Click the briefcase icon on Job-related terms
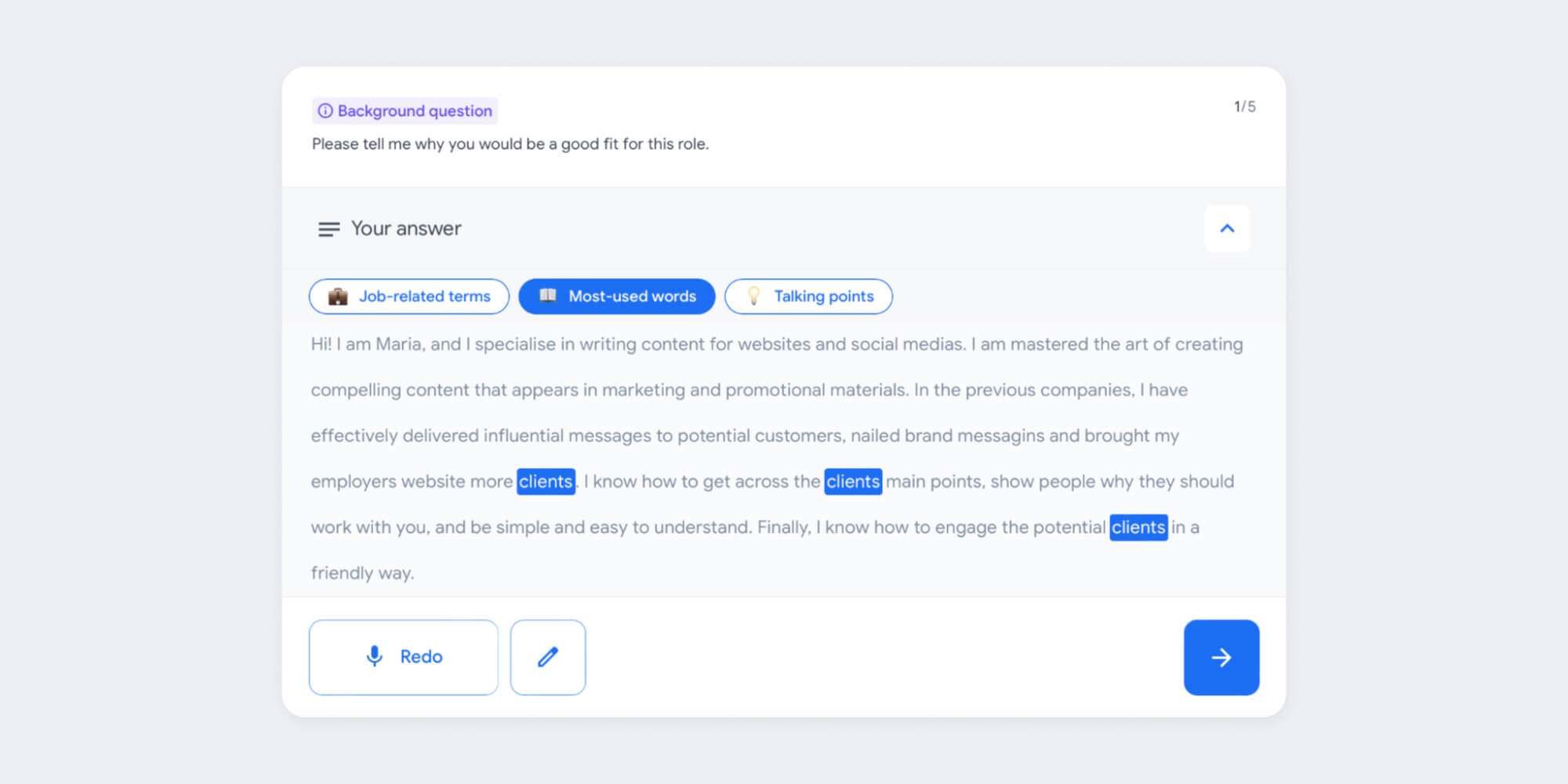This screenshot has height=784, width=1568. pos(338,296)
